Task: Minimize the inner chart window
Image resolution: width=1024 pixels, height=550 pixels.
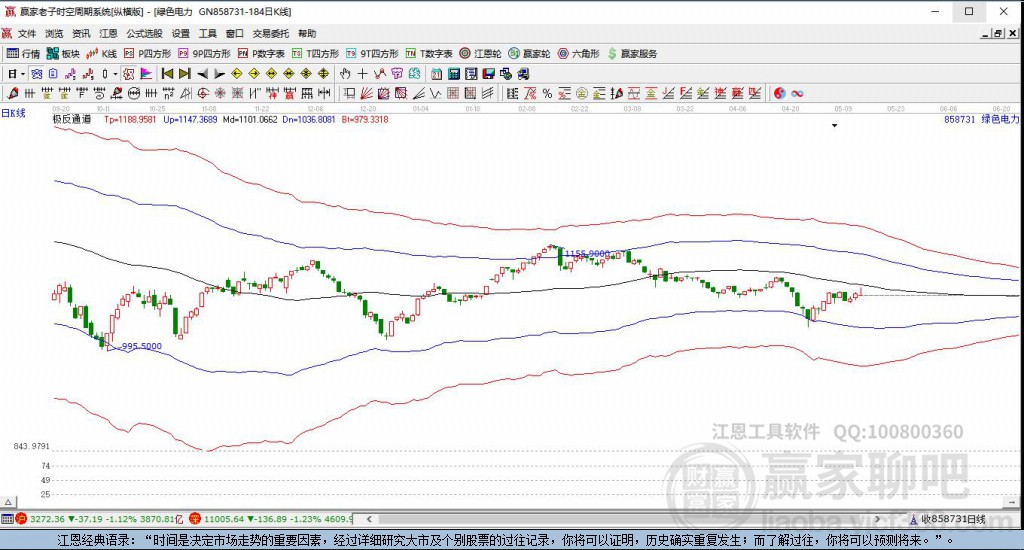Action: point(986,33)
